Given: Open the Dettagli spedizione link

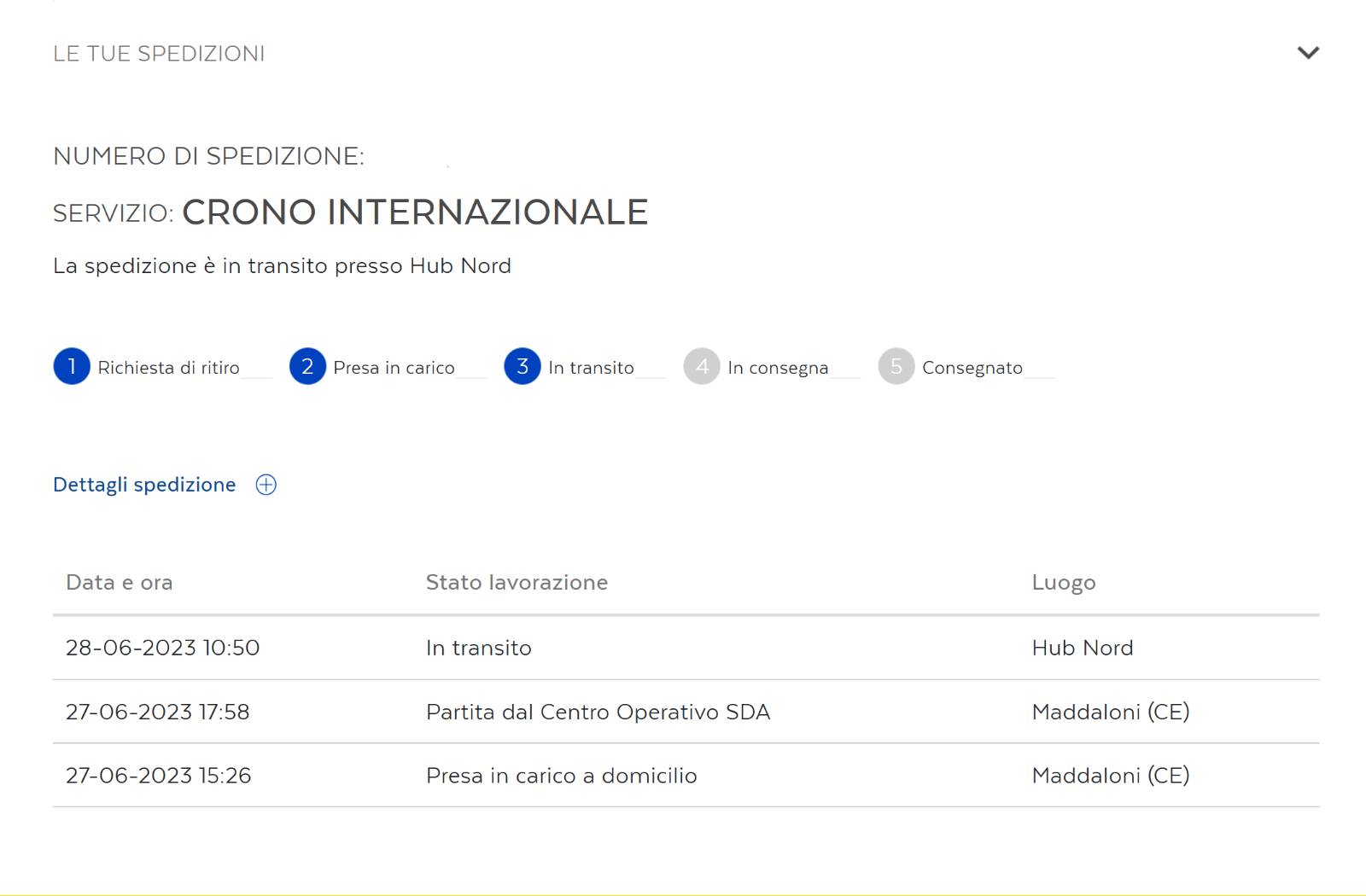Looking at the screenshot, I should (x=144, y=485).
